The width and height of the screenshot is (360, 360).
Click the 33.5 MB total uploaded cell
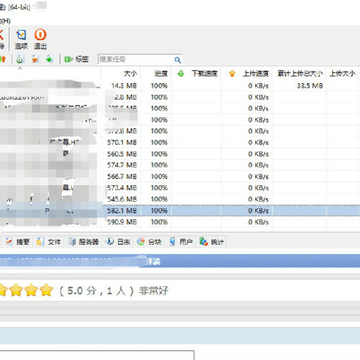click(x=310, y=86)
